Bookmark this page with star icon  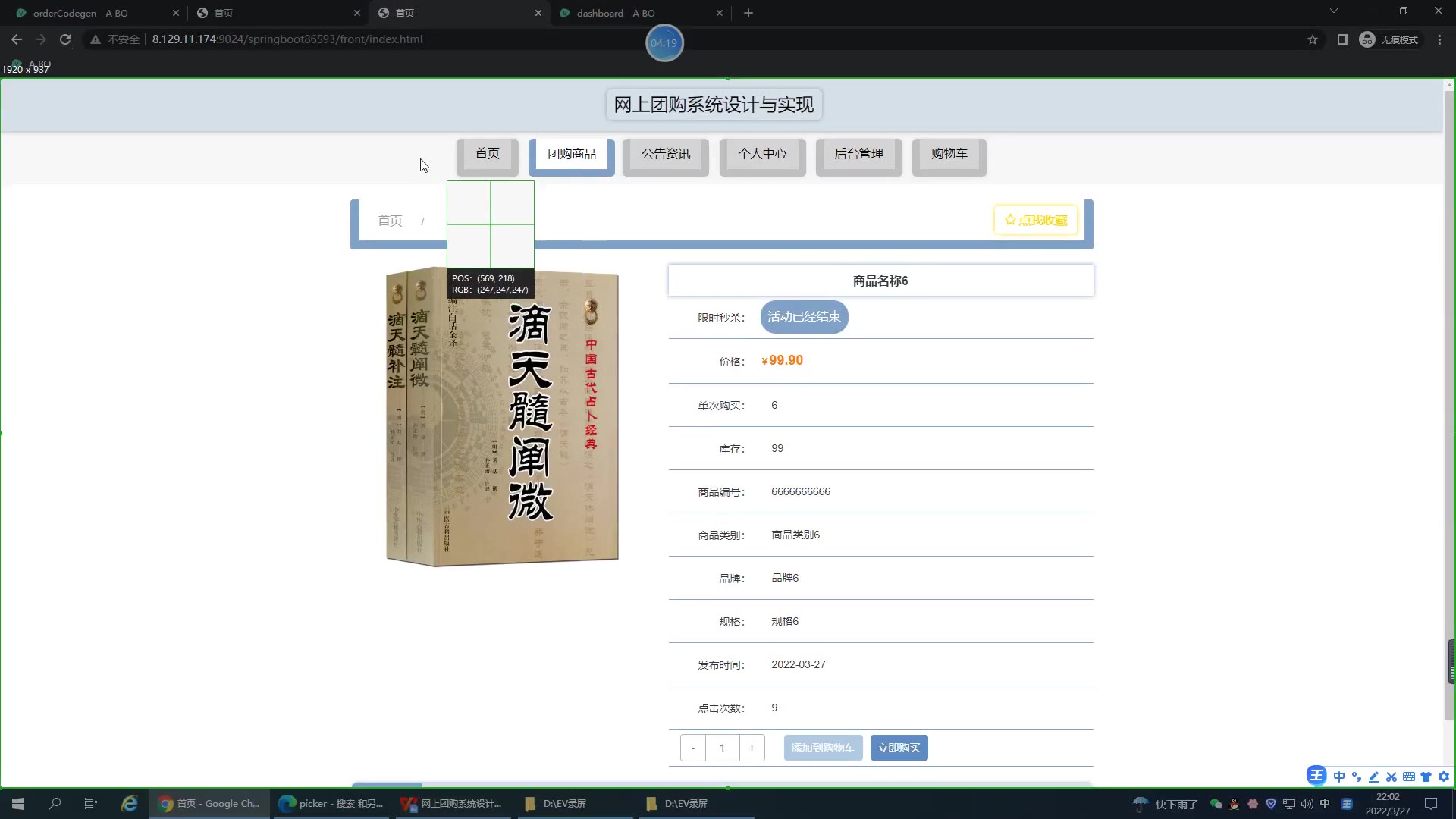click(x=1313, y=39)
